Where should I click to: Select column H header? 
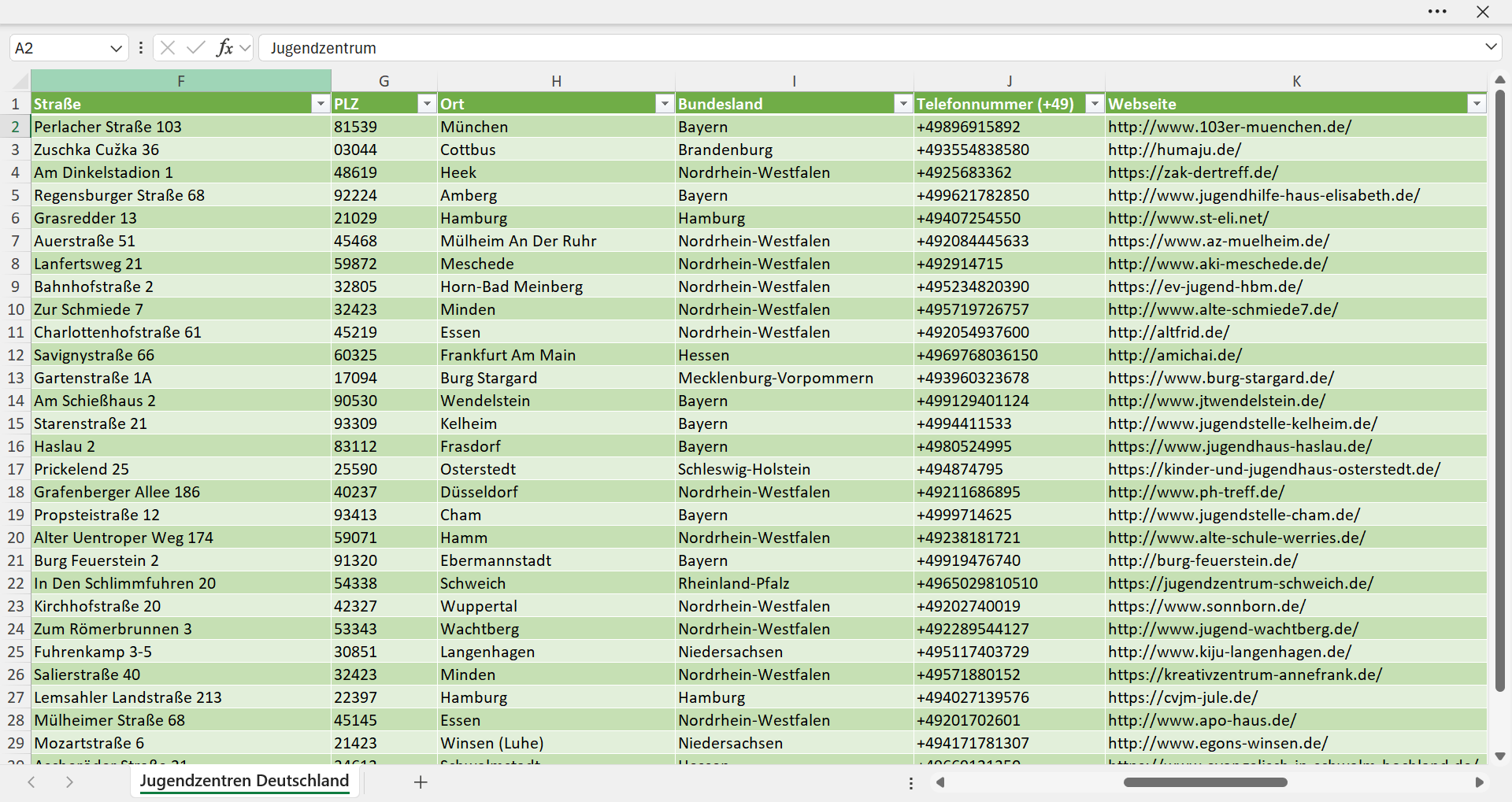coord(556,81)
